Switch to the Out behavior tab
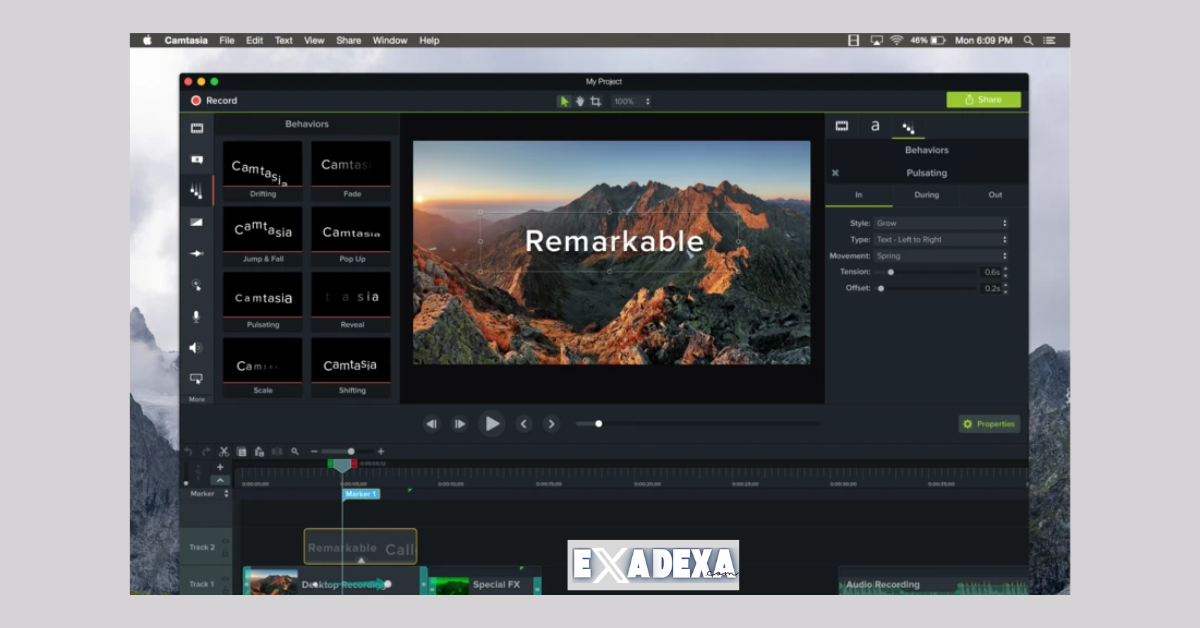This screenshot has height=628, width=1200. (x=993, y=195)
